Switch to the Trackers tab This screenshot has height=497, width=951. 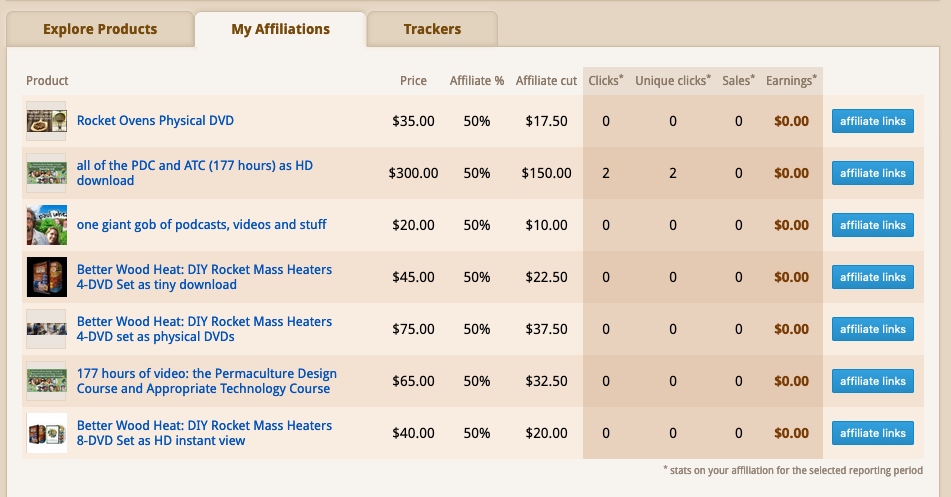(x=432, y=29)
